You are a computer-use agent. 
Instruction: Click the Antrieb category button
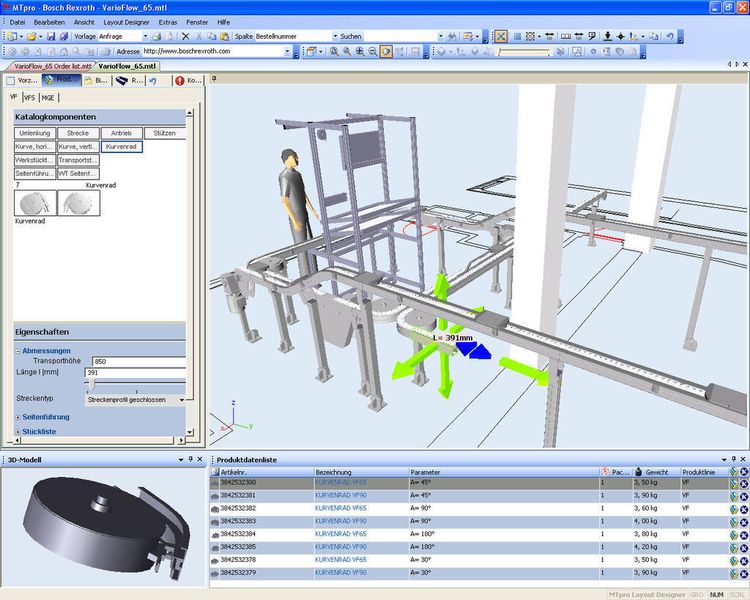121,133
